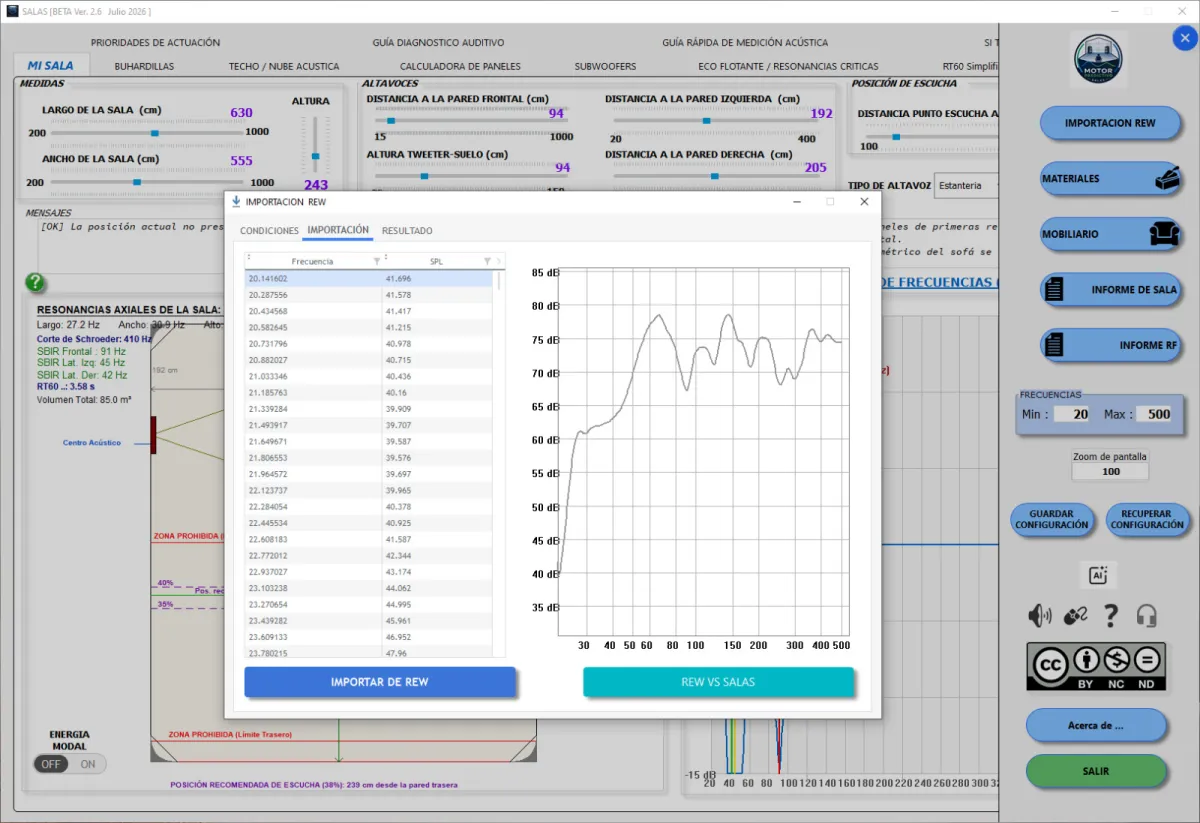Close the side panel with blue X

(x=1185, y=38)
